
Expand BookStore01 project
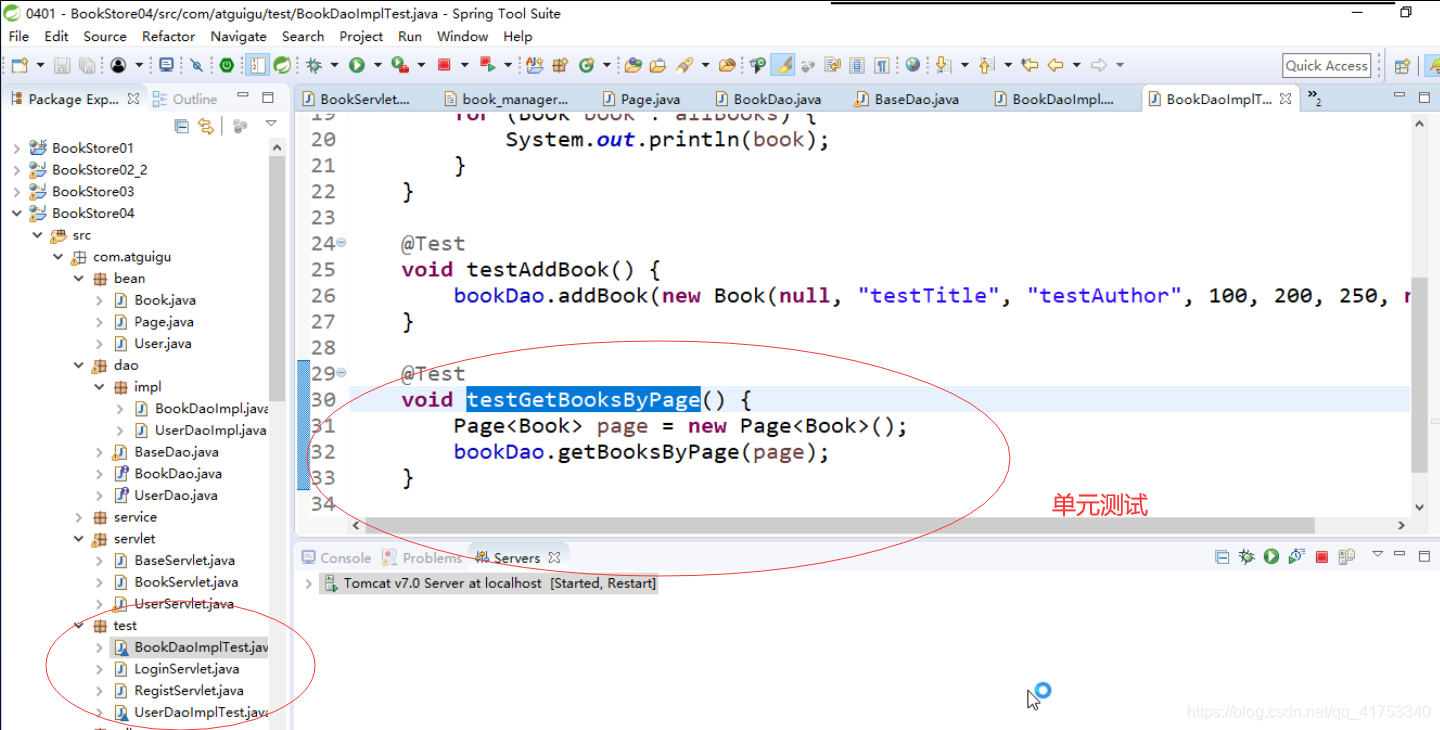[x=16, y=148]
